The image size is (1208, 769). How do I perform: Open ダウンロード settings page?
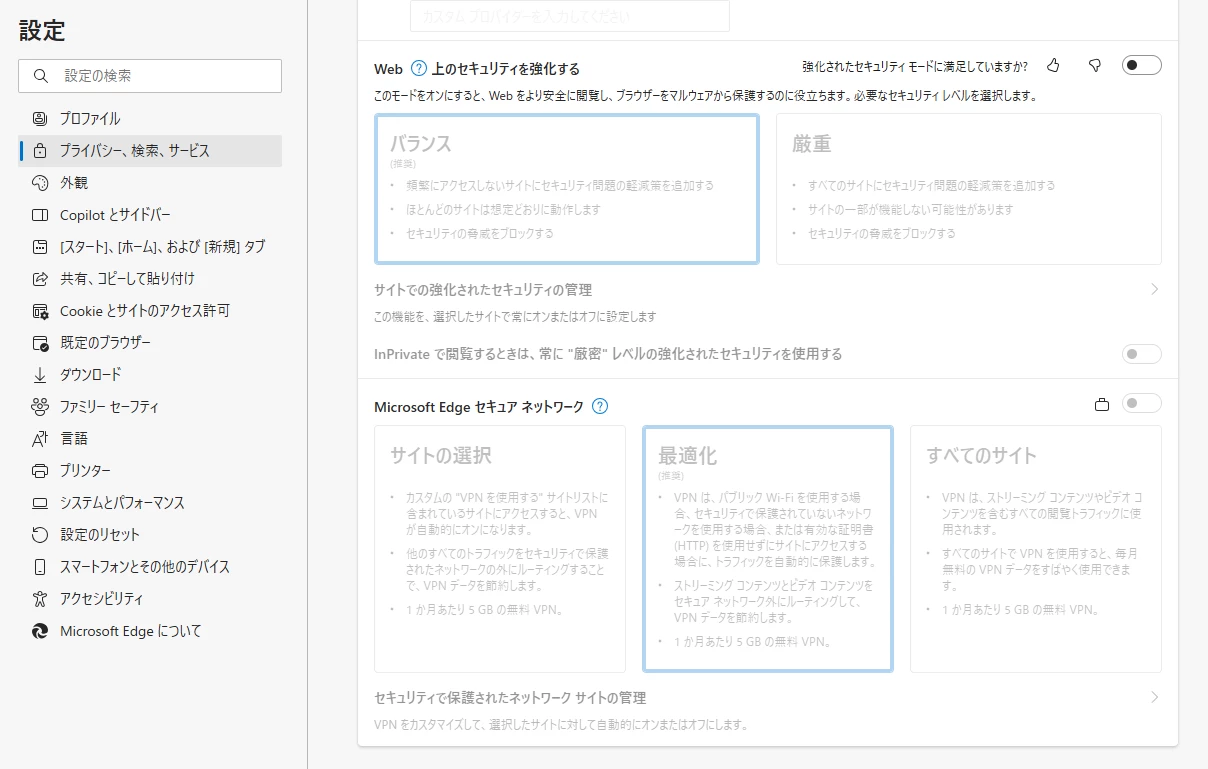(x=150, y=375)
